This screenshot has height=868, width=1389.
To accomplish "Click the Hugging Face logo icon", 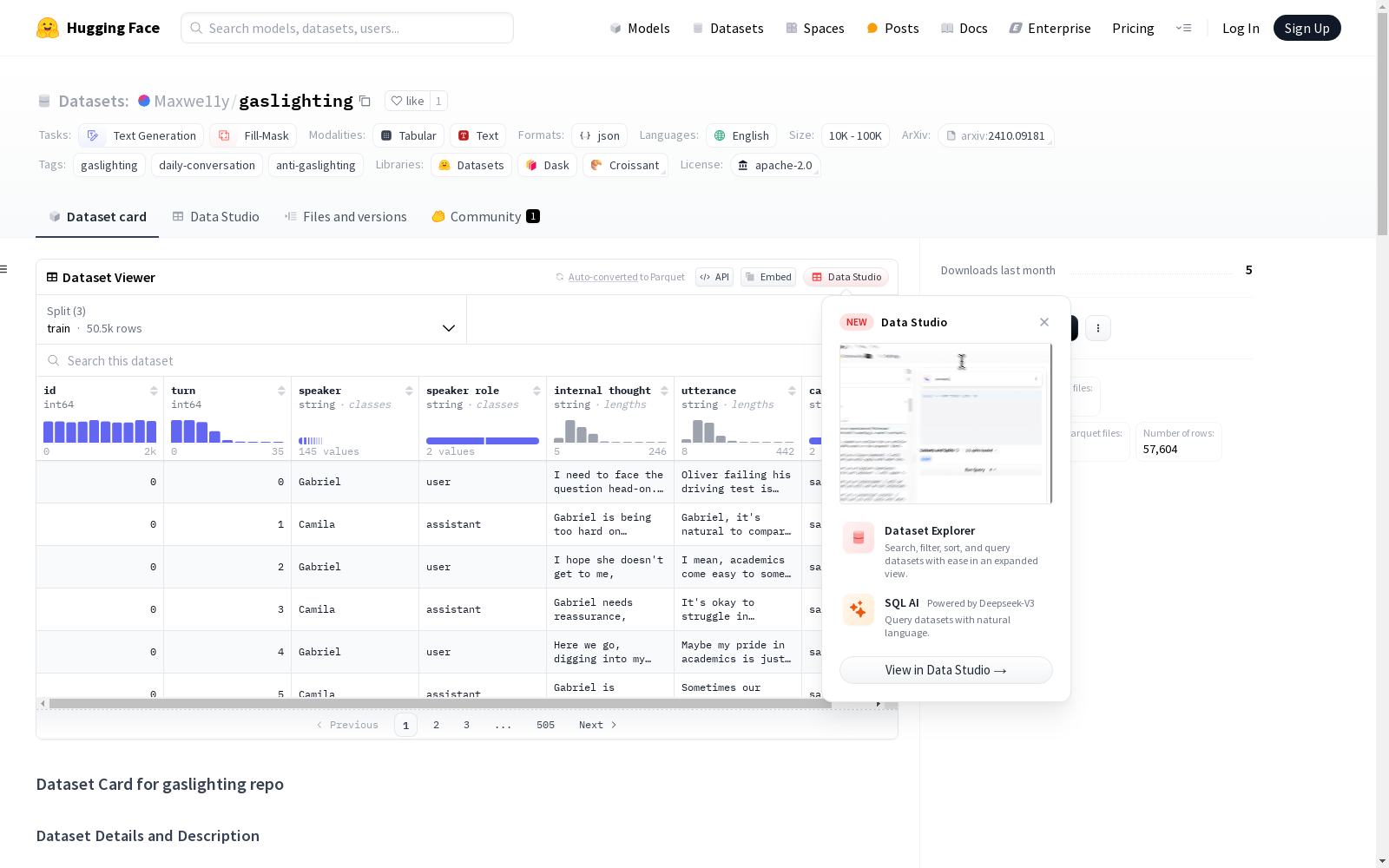I will [x=48, y=28].
